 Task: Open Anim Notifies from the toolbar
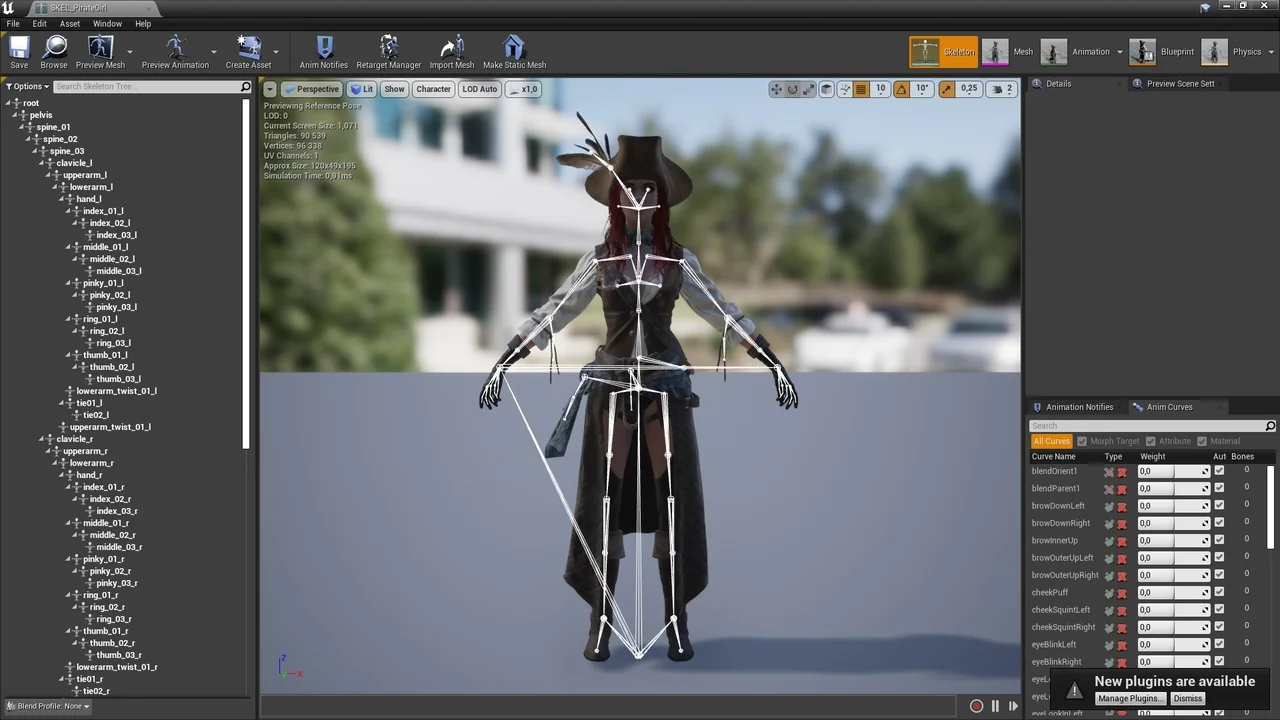324,52
